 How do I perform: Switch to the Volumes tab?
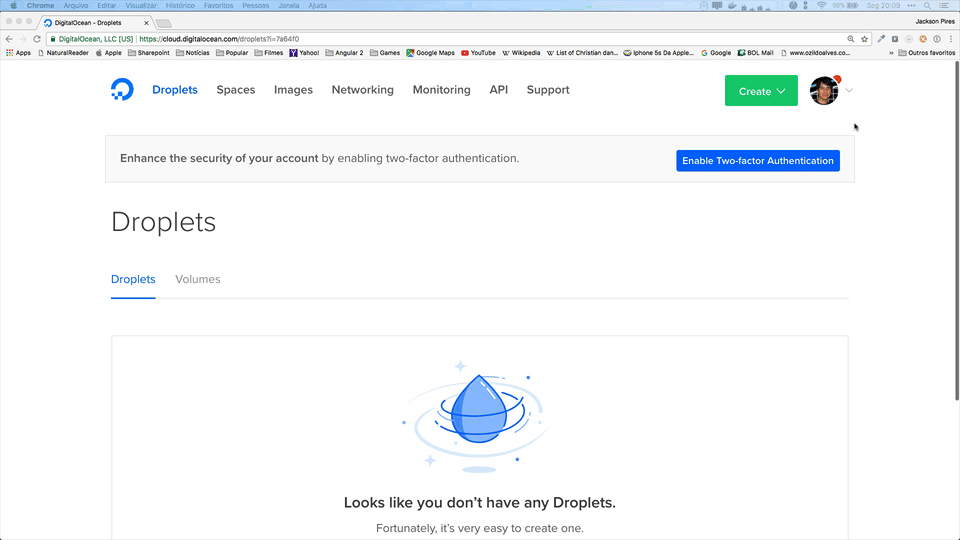198,279
